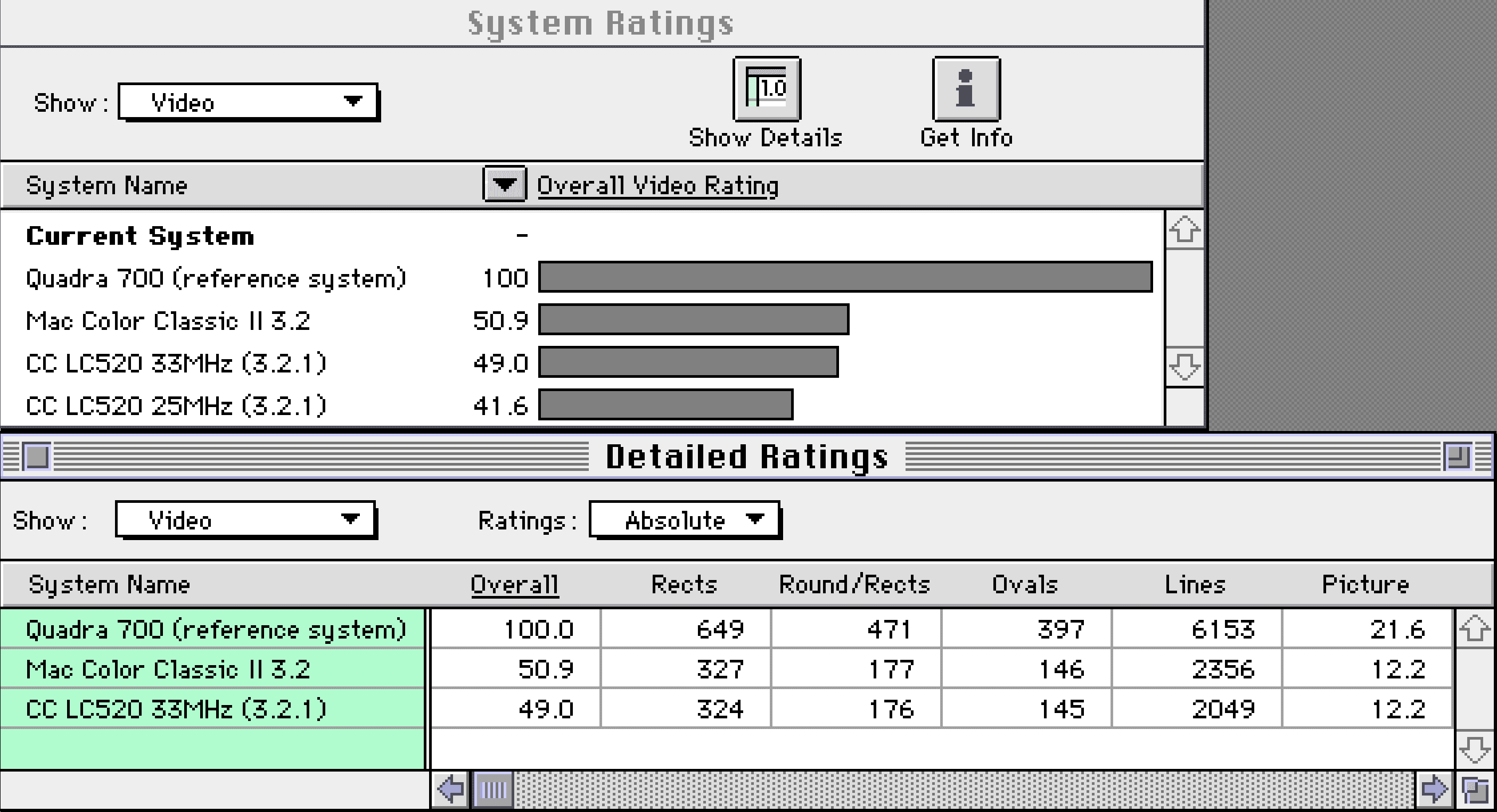Click the Detailed Ratings close box
1497x812 pixels.
tap(37, 457)
